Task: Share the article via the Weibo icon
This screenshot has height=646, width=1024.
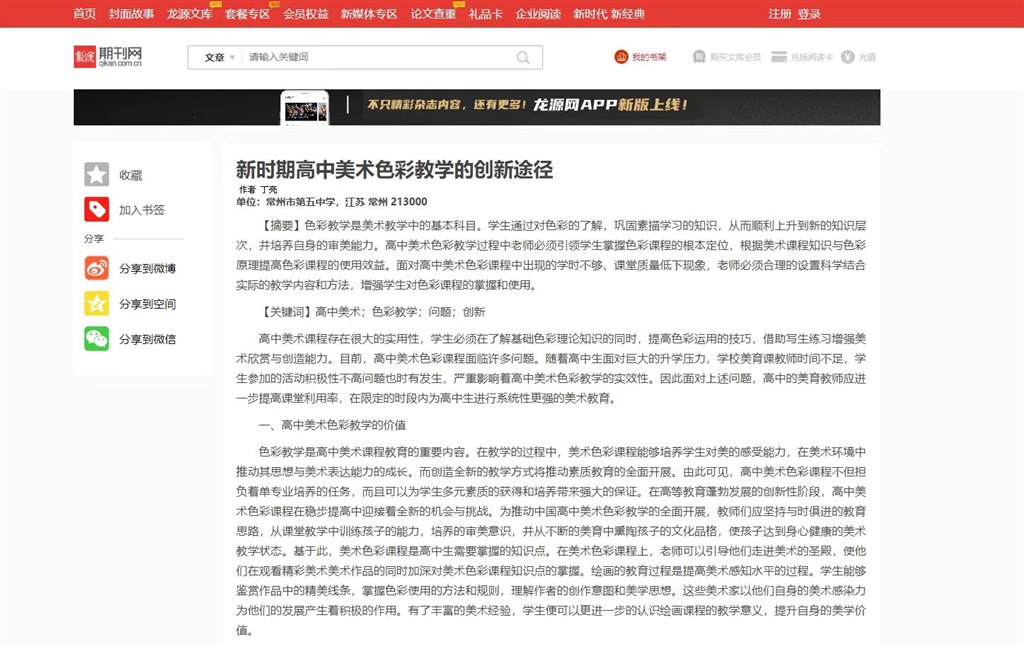Action: tap(97, 268)
